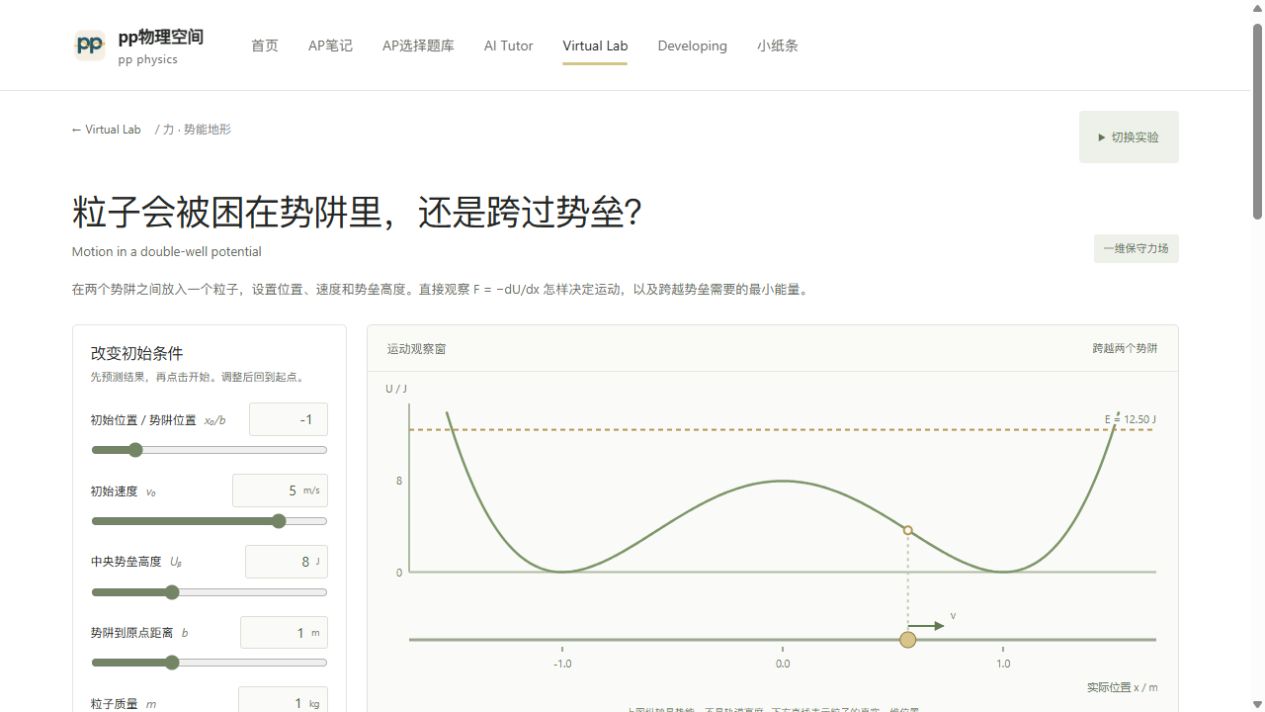Click the 切换实验 button

pos(1128,137)
